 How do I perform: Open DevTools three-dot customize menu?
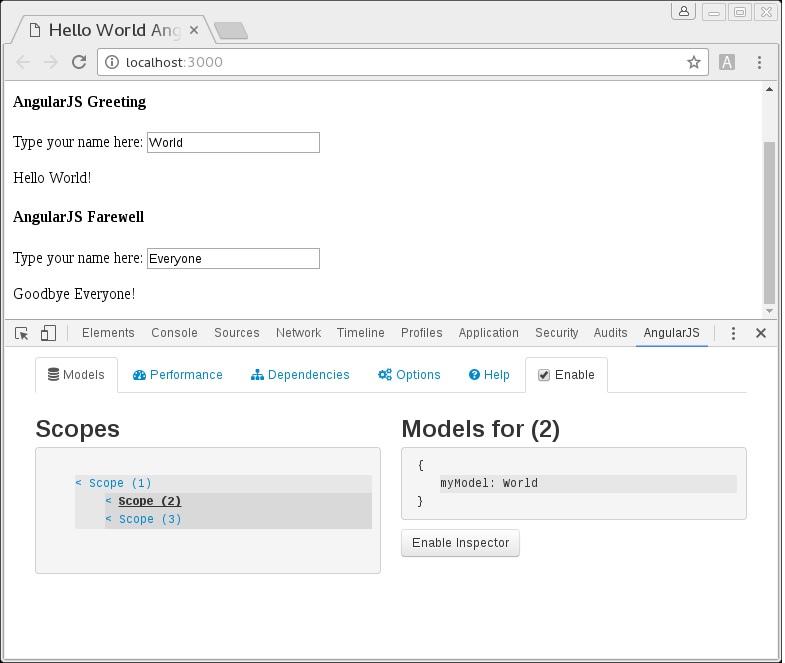pos(733,333)
